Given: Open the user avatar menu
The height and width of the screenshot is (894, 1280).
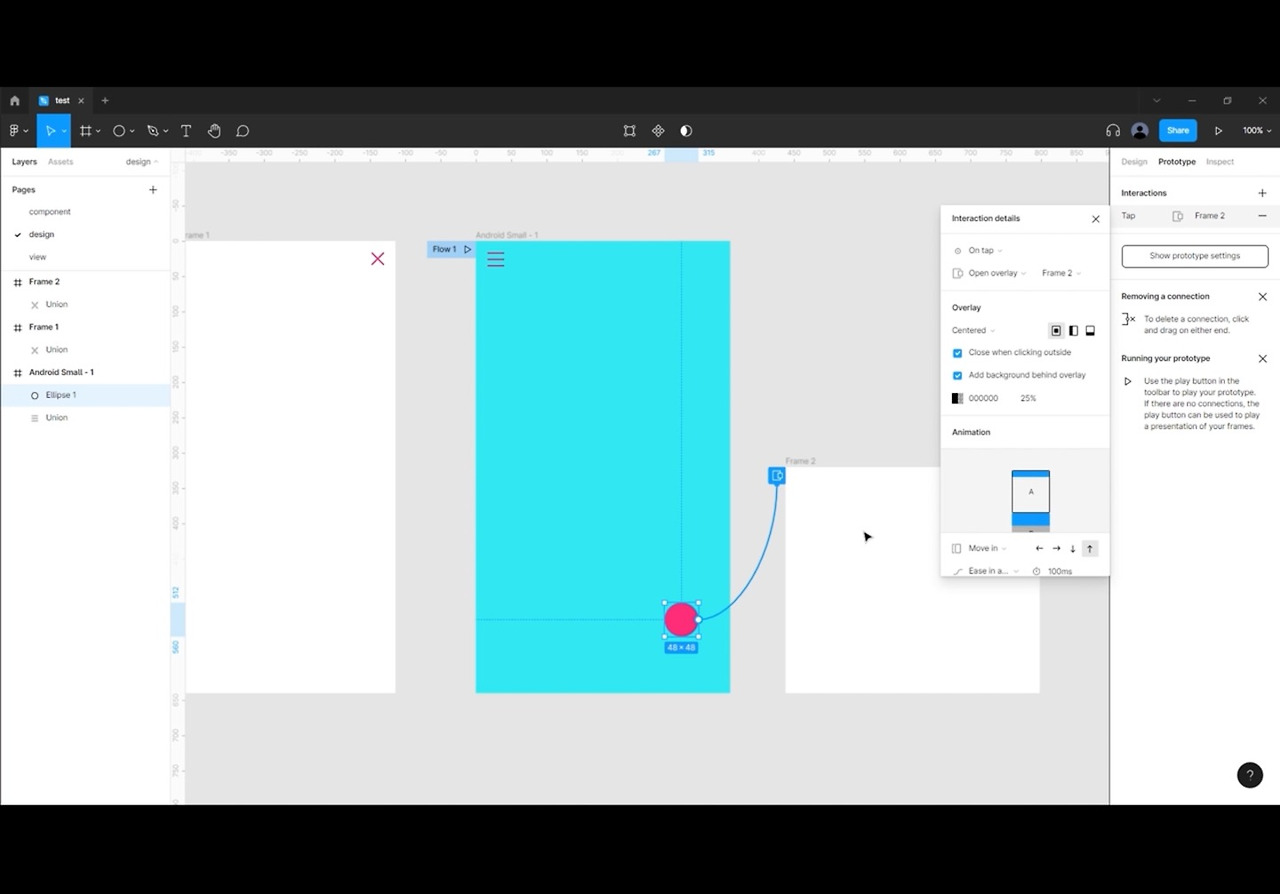Looking at the screenshot, I should coord(1139,131).
